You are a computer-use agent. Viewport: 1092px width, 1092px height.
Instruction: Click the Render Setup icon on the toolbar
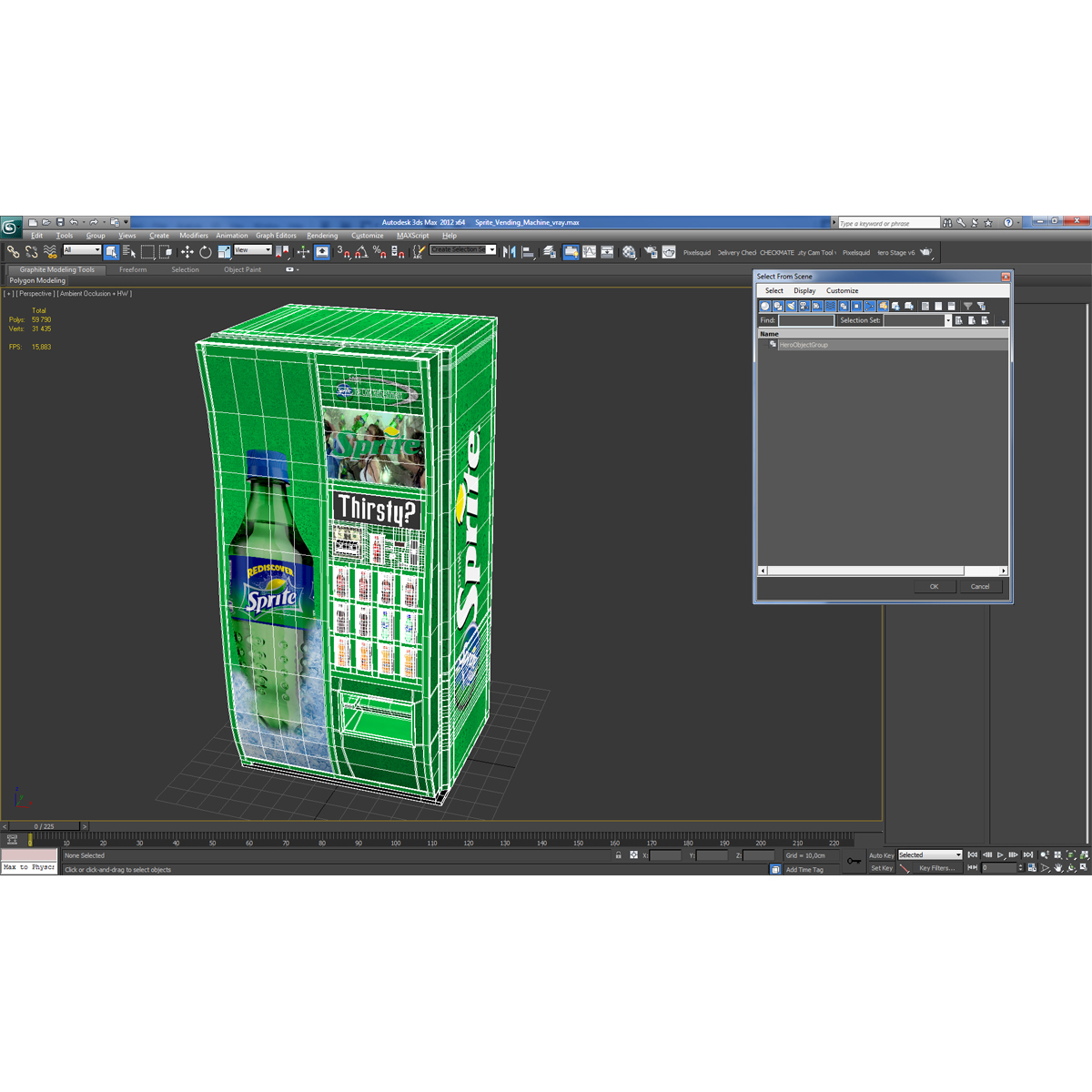point(650,252)
